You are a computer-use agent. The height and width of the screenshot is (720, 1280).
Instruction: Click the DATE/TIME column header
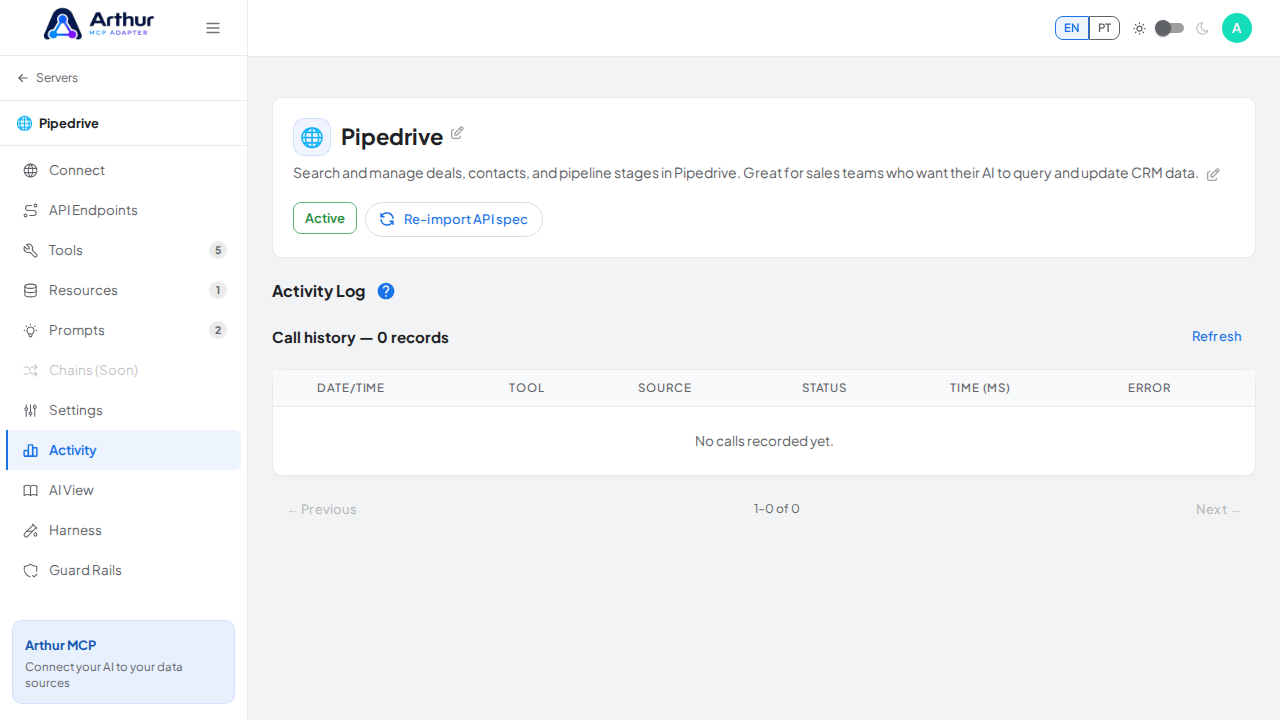coord(351,388)
